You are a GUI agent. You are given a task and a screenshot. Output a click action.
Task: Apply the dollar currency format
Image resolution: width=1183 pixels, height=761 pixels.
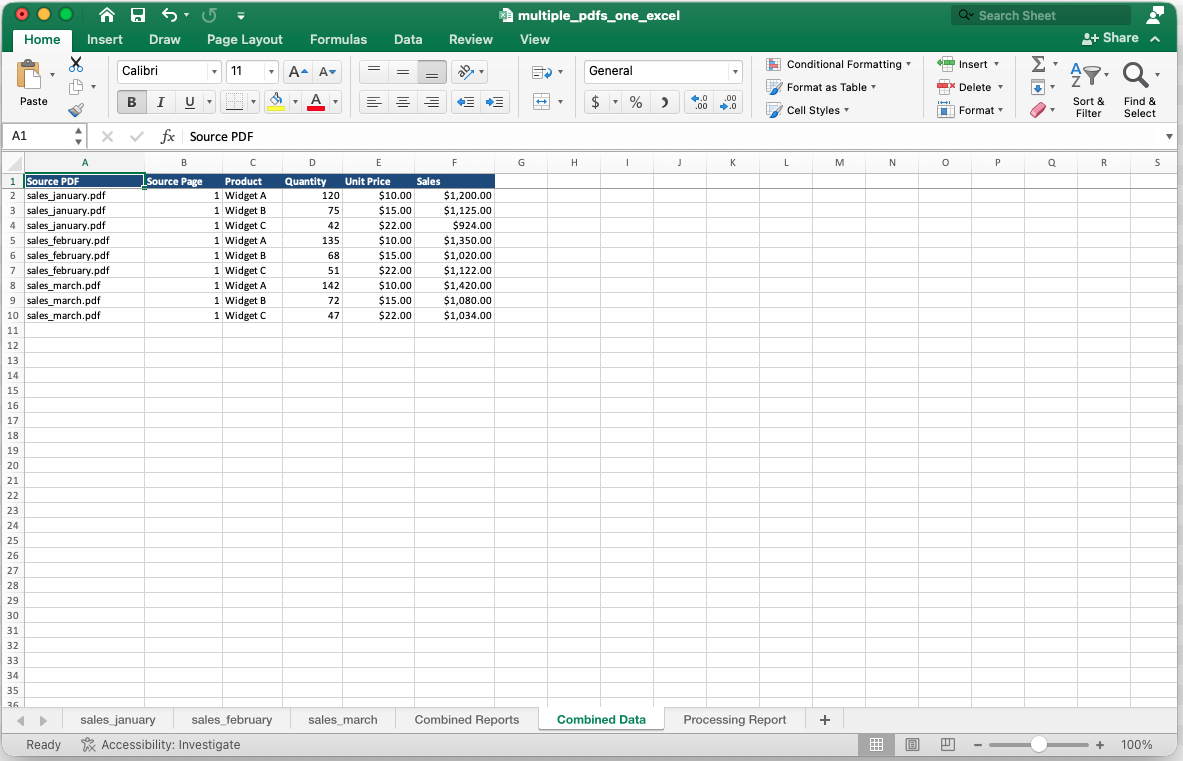[x=596, y=102]
